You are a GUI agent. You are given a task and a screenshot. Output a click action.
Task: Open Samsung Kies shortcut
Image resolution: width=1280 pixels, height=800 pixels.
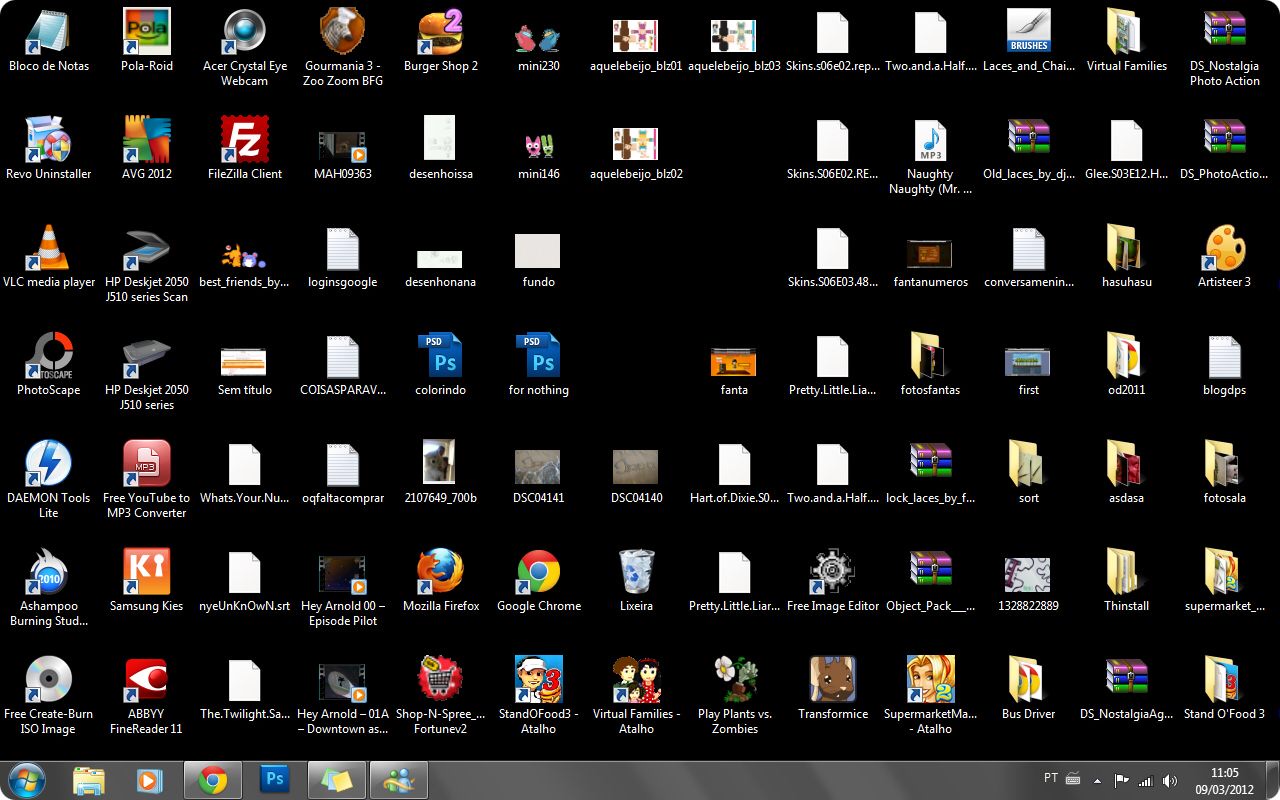click(147, 573)
